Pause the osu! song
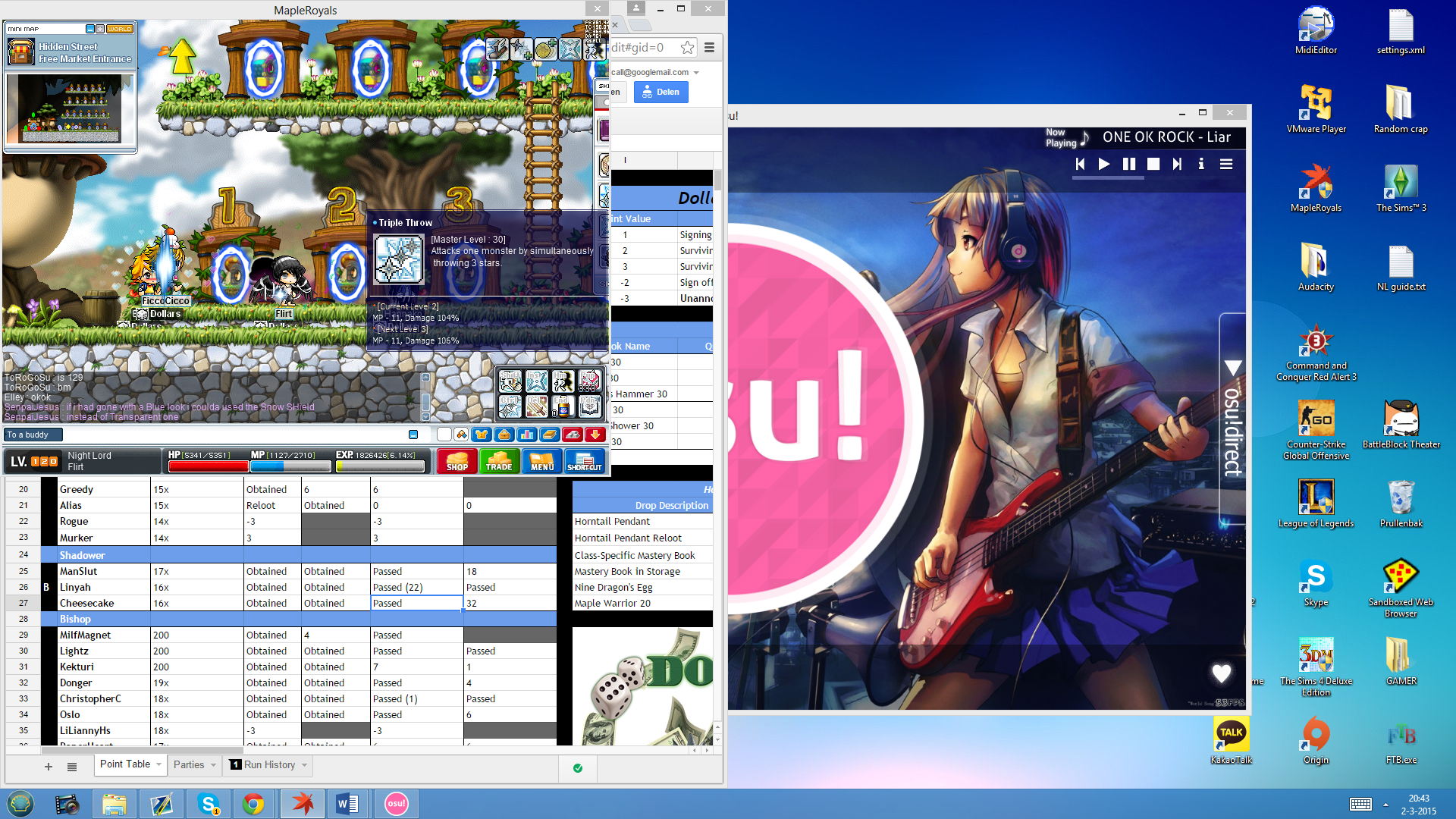 pyautogui.click(x=1129, y=164)
